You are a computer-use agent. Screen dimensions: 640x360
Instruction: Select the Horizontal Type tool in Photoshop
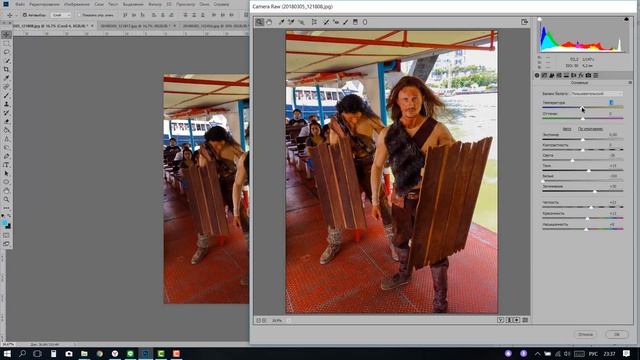click(6, 165)
